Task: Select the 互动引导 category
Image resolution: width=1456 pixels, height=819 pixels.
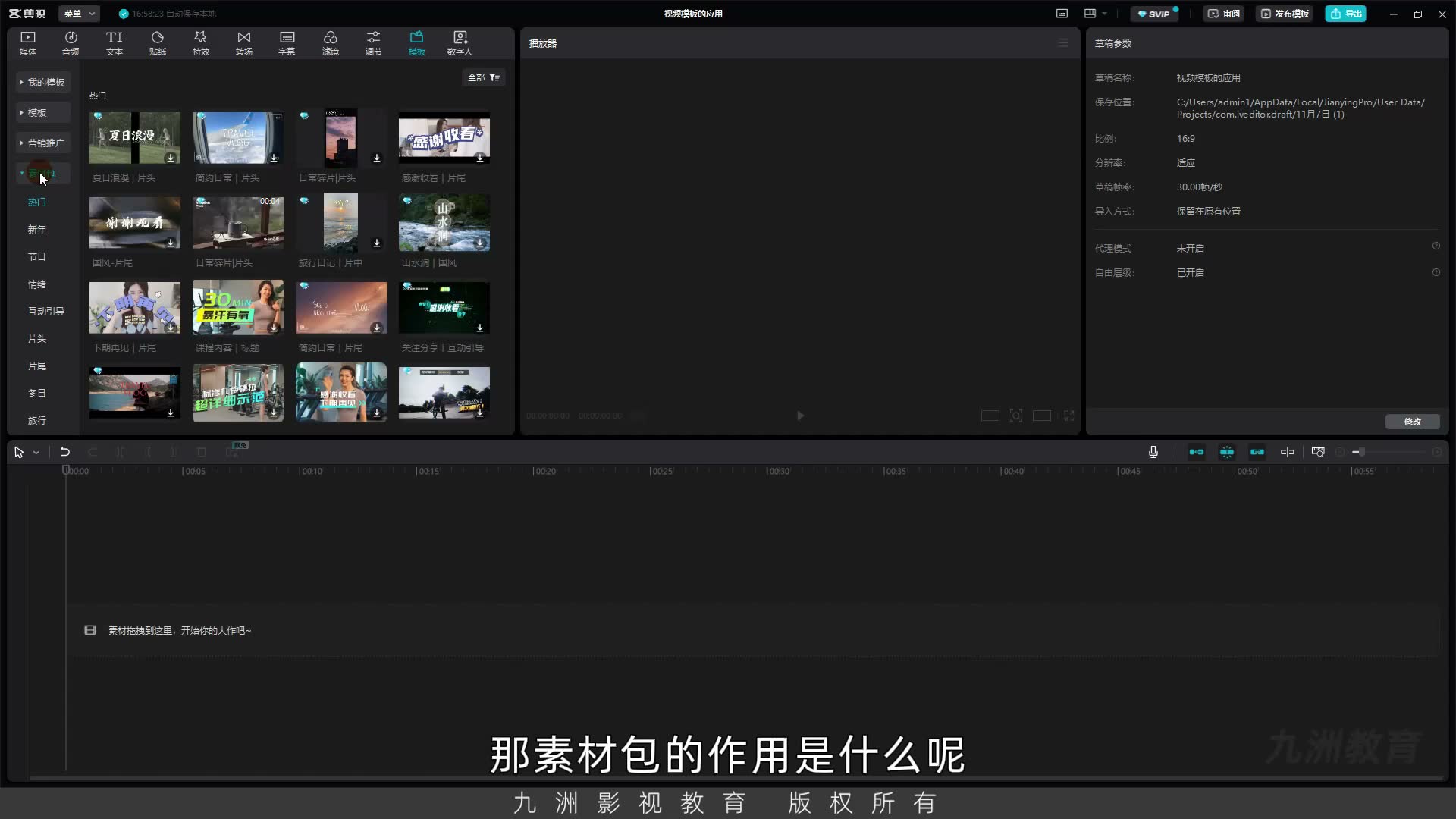Action: click(x=46, y=311)
